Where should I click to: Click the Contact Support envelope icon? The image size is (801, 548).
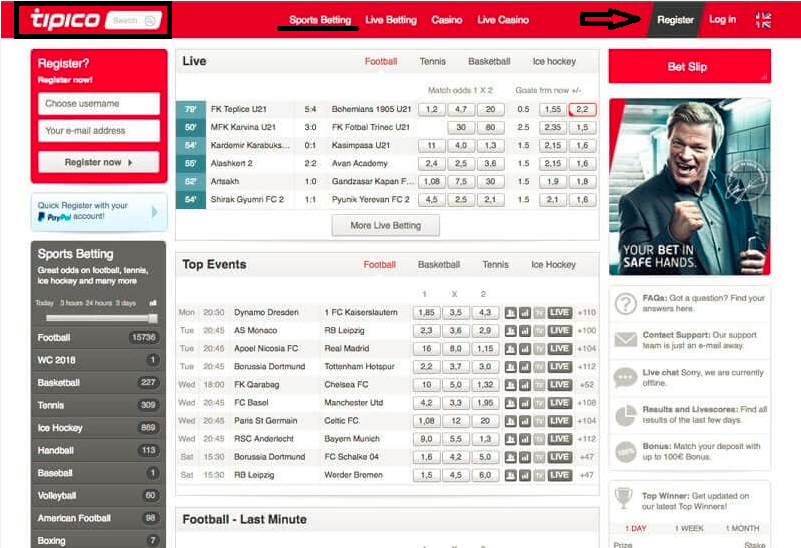pyautogui.click(x=625, y=339)
